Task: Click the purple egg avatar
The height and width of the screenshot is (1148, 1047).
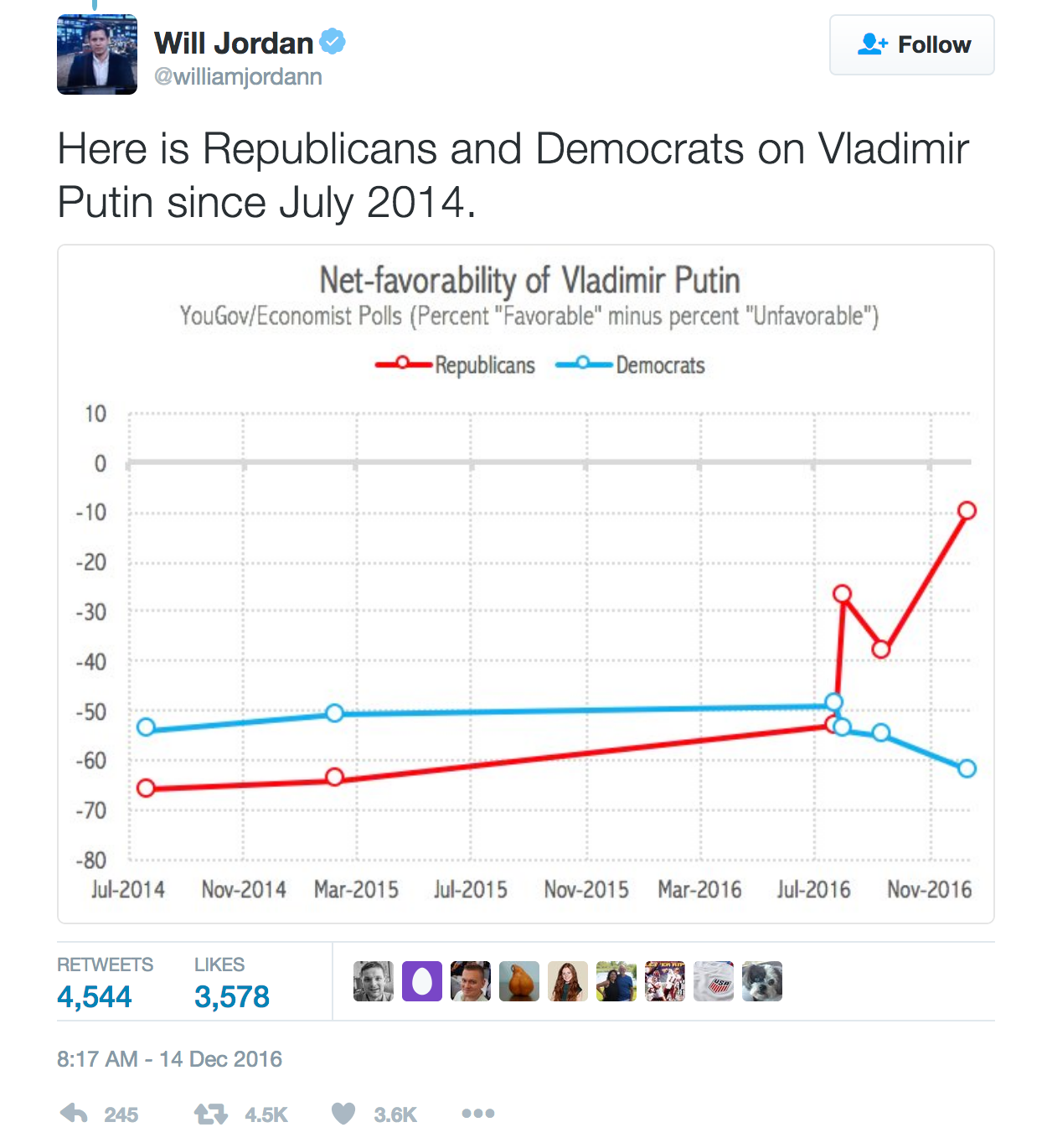Action: pos(422,981)
